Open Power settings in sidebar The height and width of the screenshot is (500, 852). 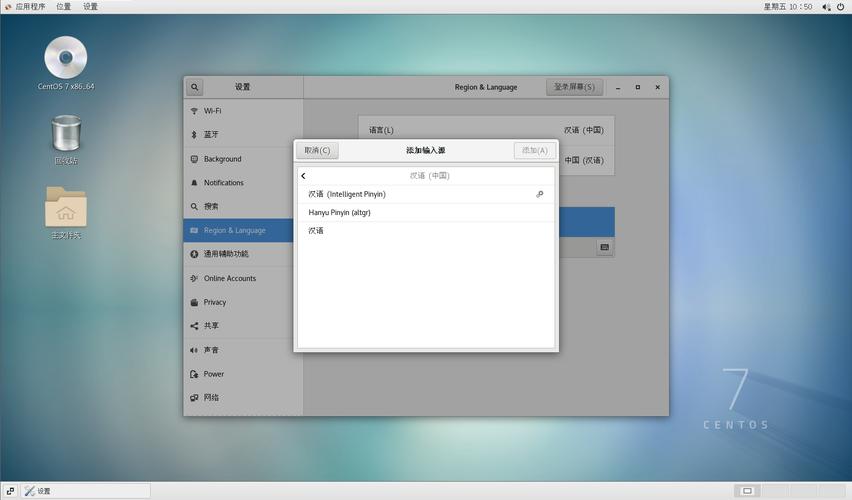pos(243,374)
